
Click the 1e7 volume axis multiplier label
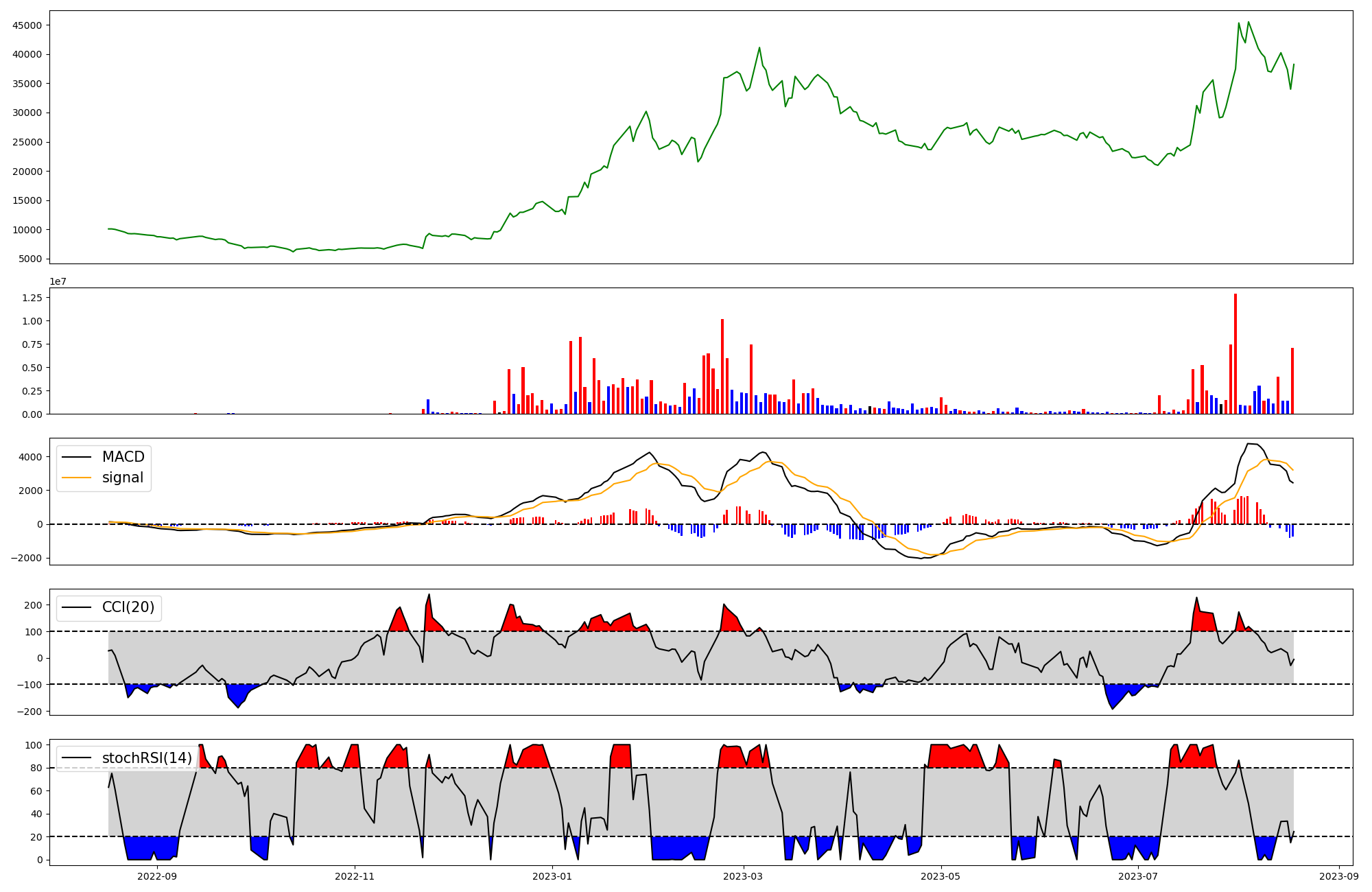(58, 281)
